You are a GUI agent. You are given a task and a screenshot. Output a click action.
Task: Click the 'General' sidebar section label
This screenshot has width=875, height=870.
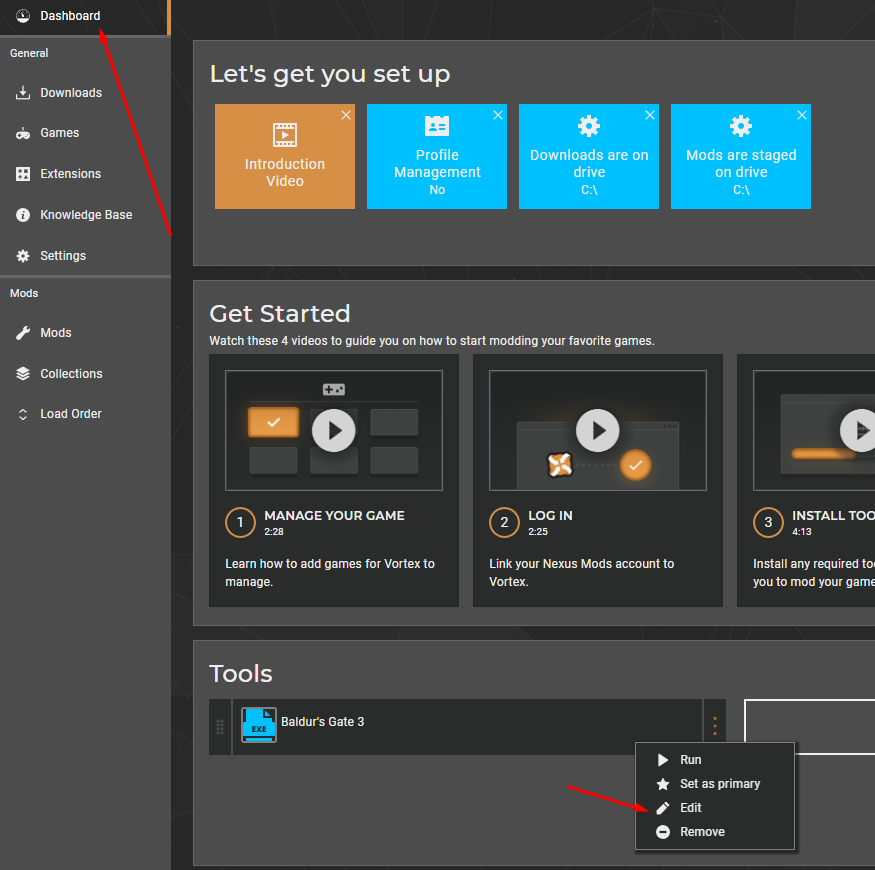(29, 53)
